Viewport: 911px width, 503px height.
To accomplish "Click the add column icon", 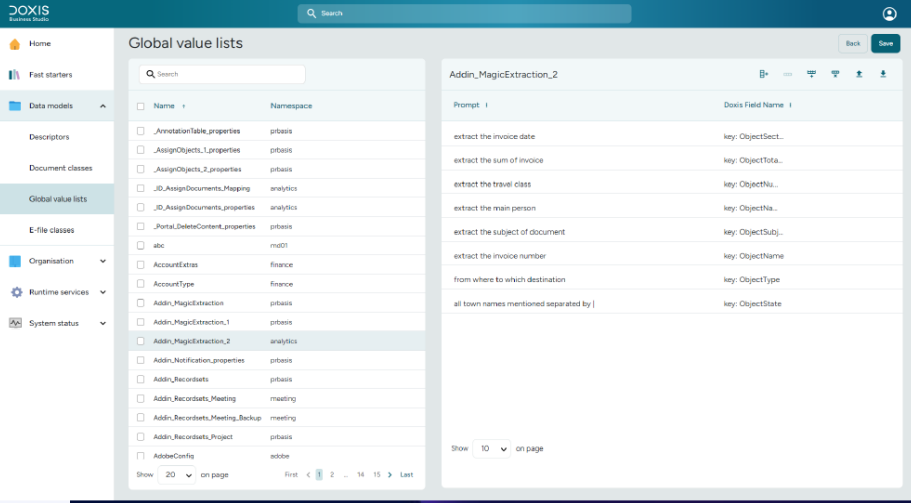I will (763, 74).
